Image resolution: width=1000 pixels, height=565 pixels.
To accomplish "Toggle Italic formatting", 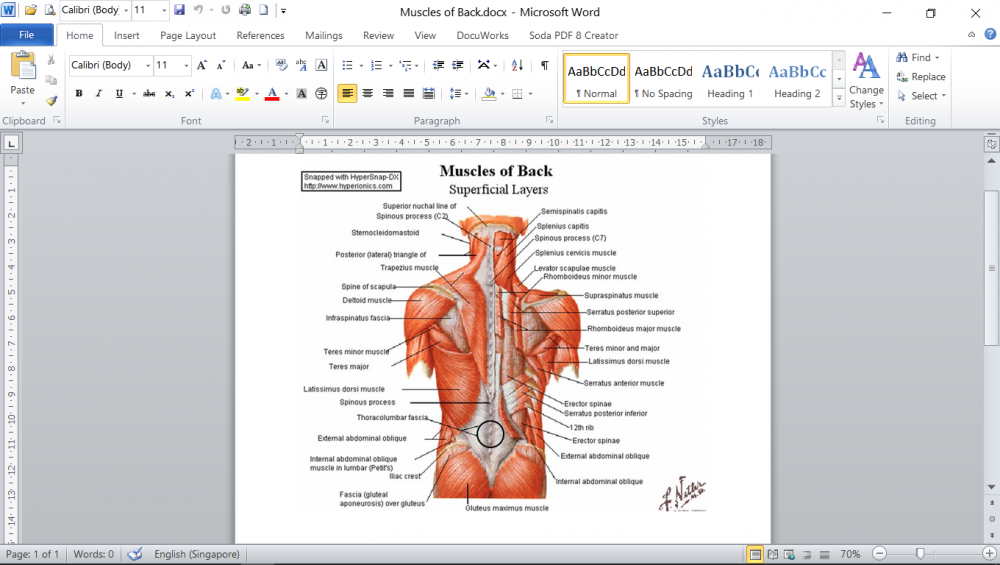I will click(99, 94).
